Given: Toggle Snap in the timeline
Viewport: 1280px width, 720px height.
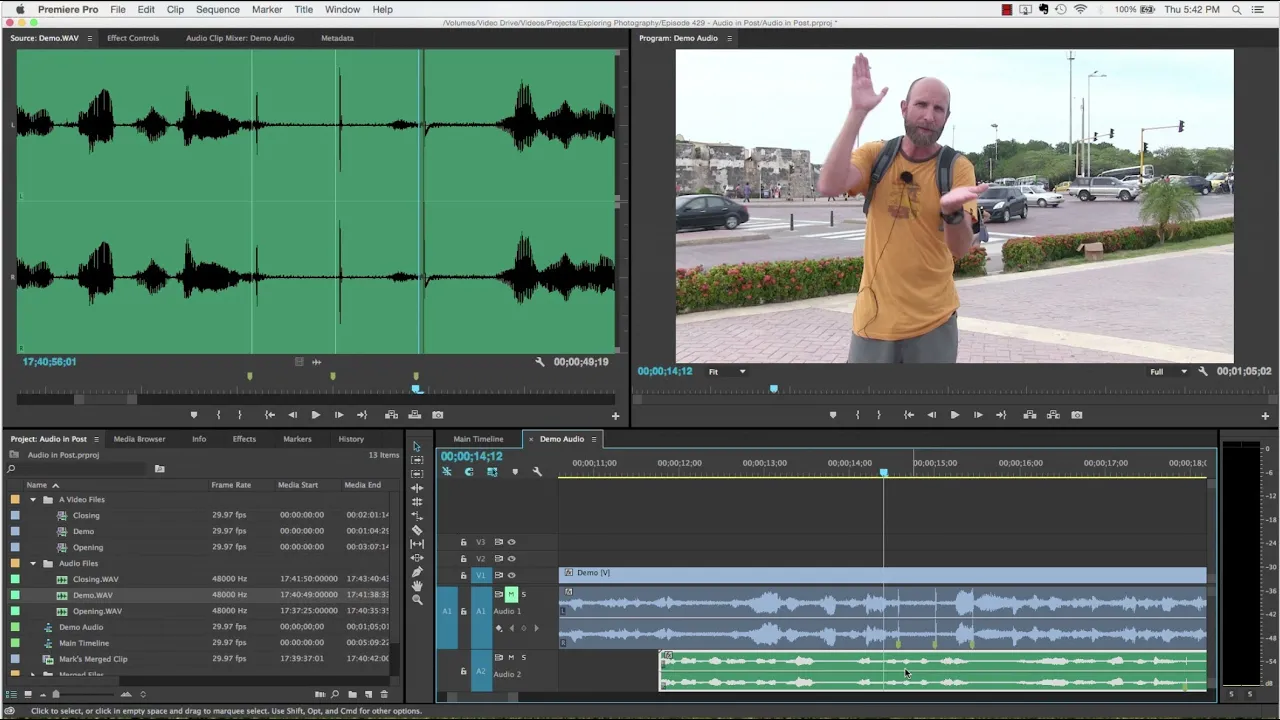Looking at the screenshot, I should point(469,472).
